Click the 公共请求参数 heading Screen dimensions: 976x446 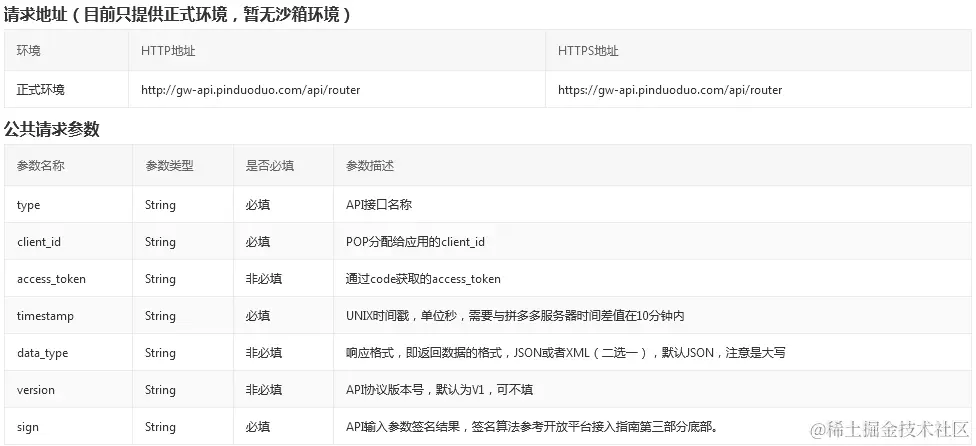coord(52,129)
